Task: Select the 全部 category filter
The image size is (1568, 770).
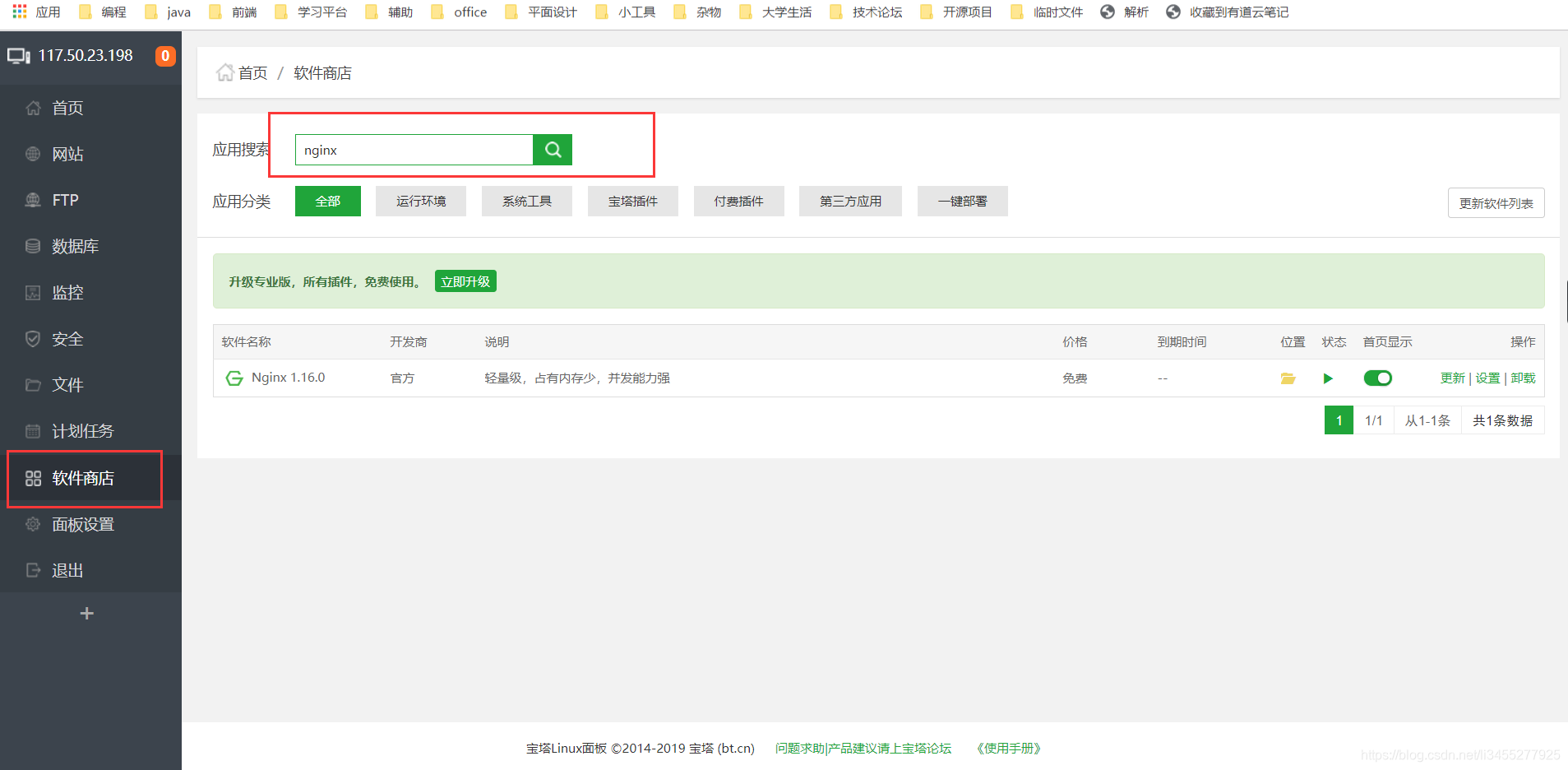Action: coord(328,201)
